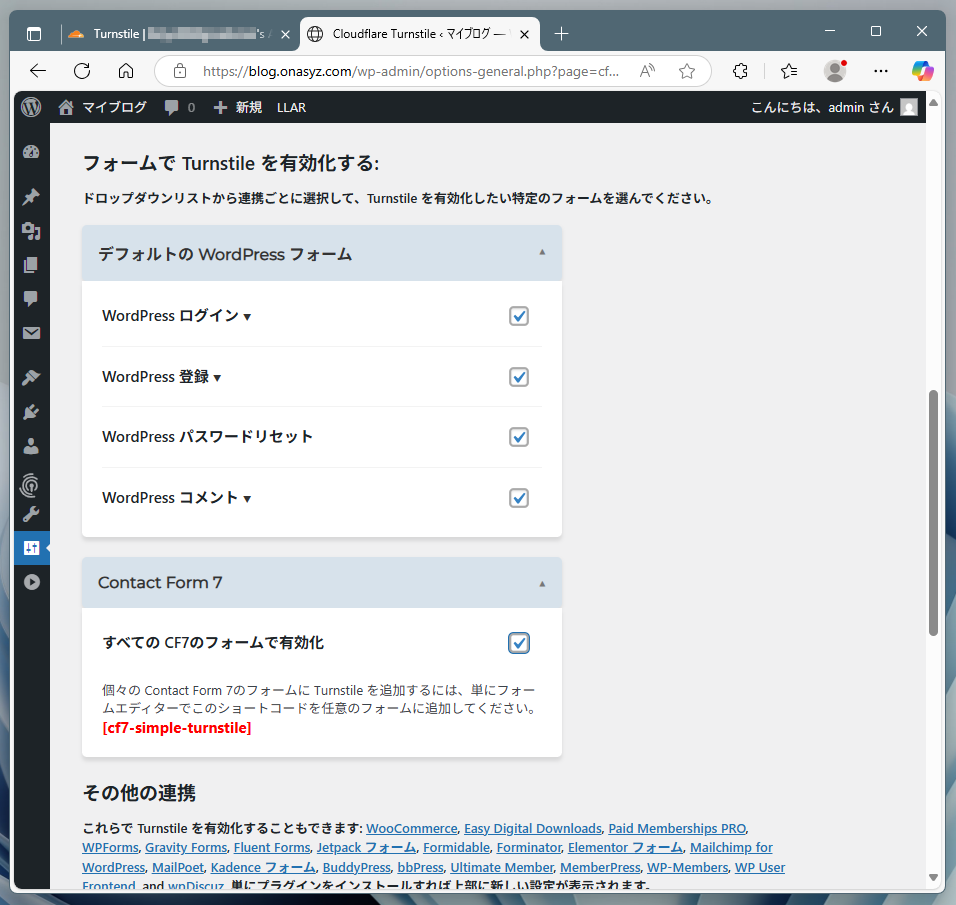The image size is (956, 905).
Task: Click the Pages icon in sidebar
Action: tap(31, 265)
